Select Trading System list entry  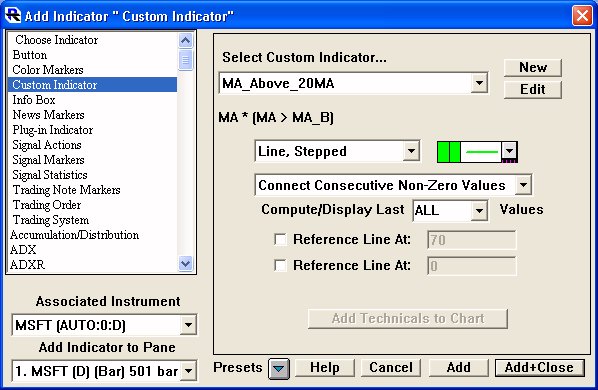tap(92, 220)
